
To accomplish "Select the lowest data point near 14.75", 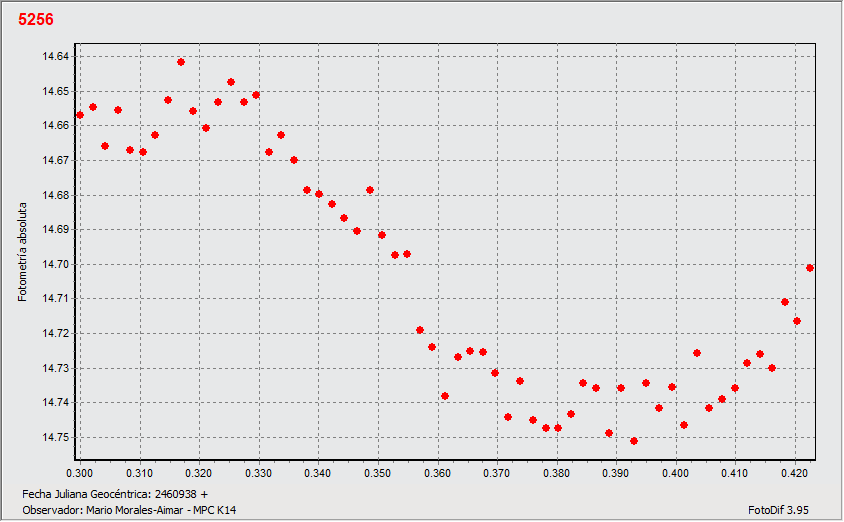I will [634, 441].
